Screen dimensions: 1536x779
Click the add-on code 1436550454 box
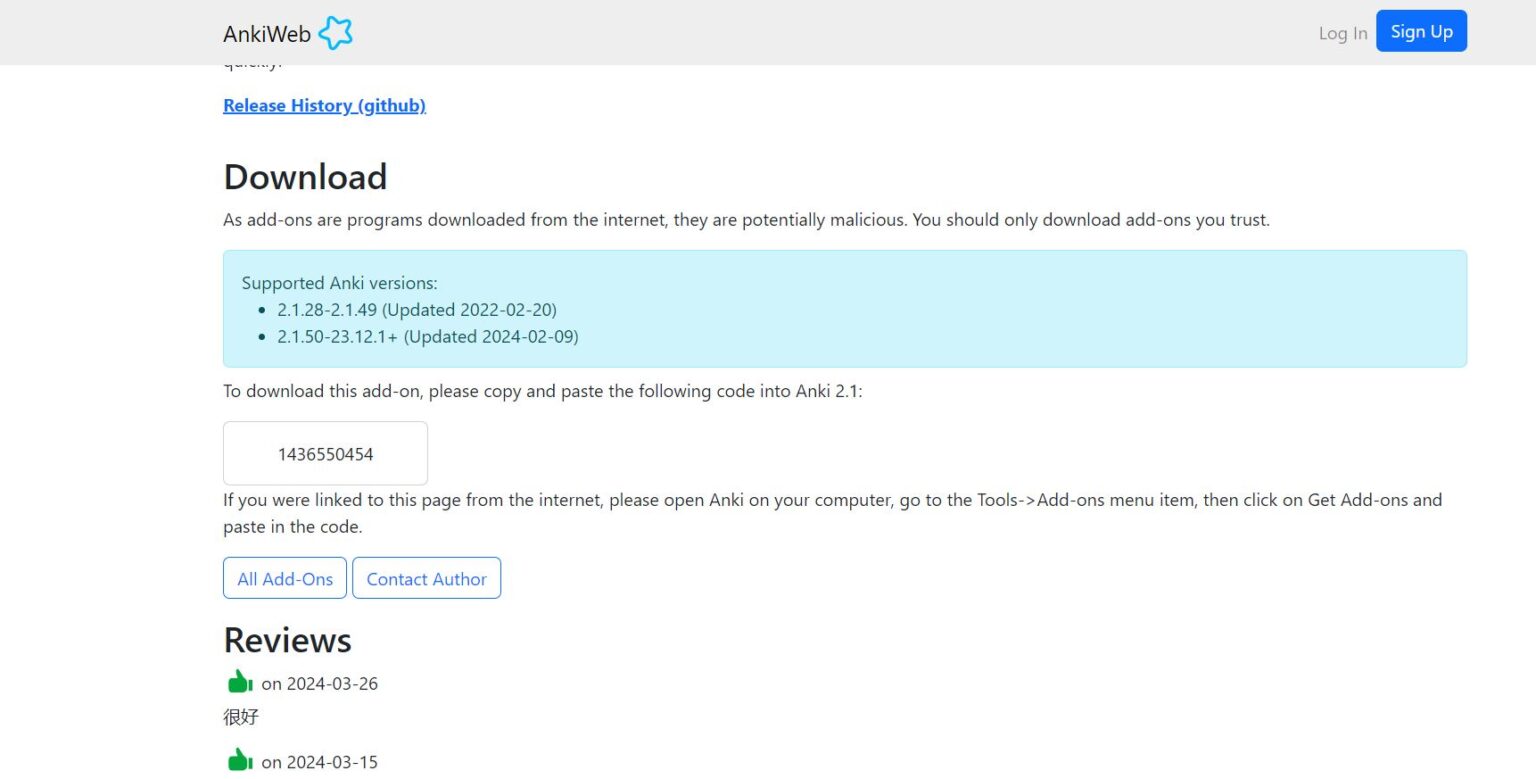(x=325, y=454)
